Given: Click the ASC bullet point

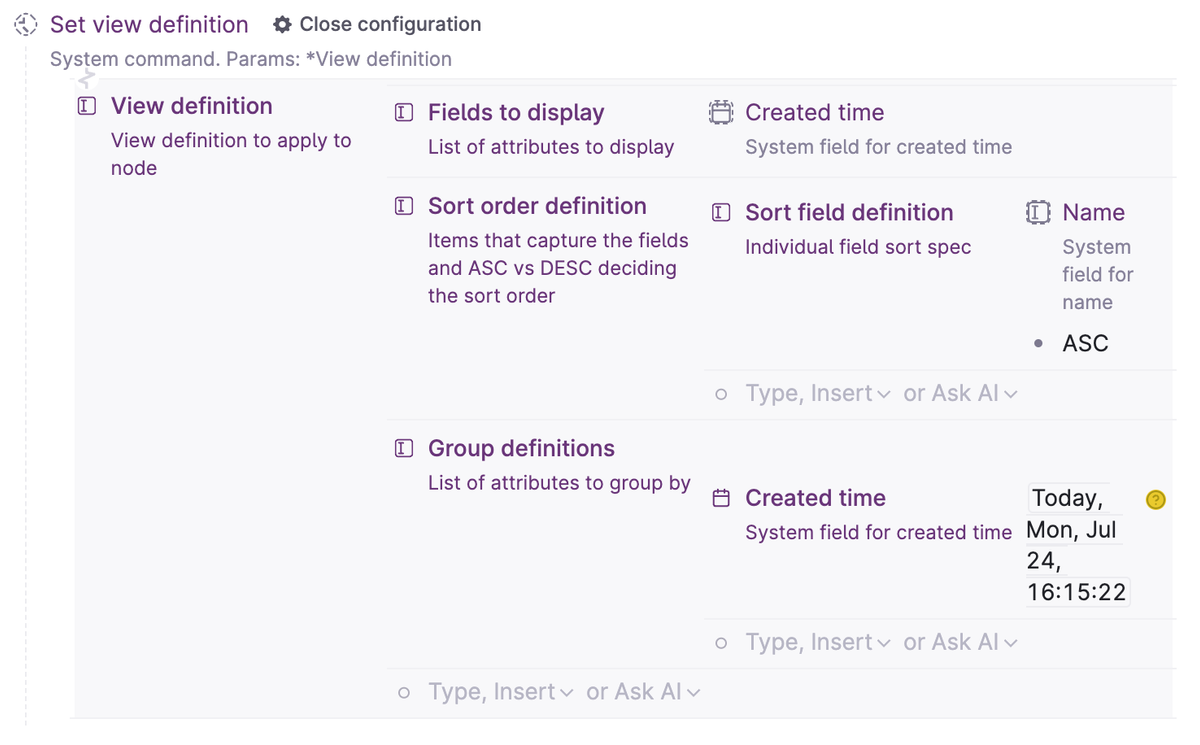Looking at the screenshot, I should 1039,344.
